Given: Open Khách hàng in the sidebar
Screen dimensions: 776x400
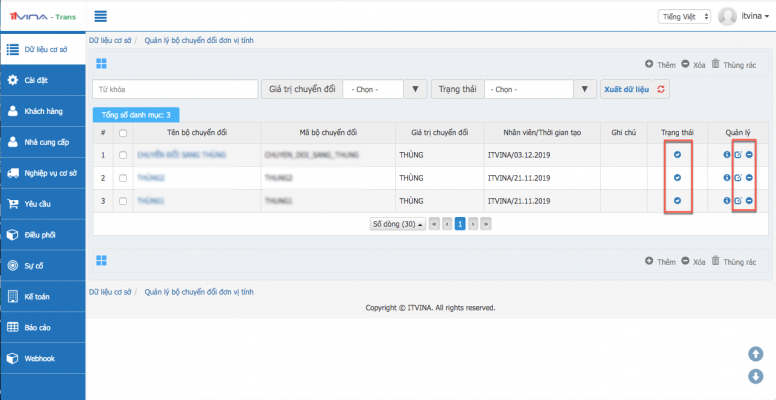Looking at the screenshot, I should [43, 111].
